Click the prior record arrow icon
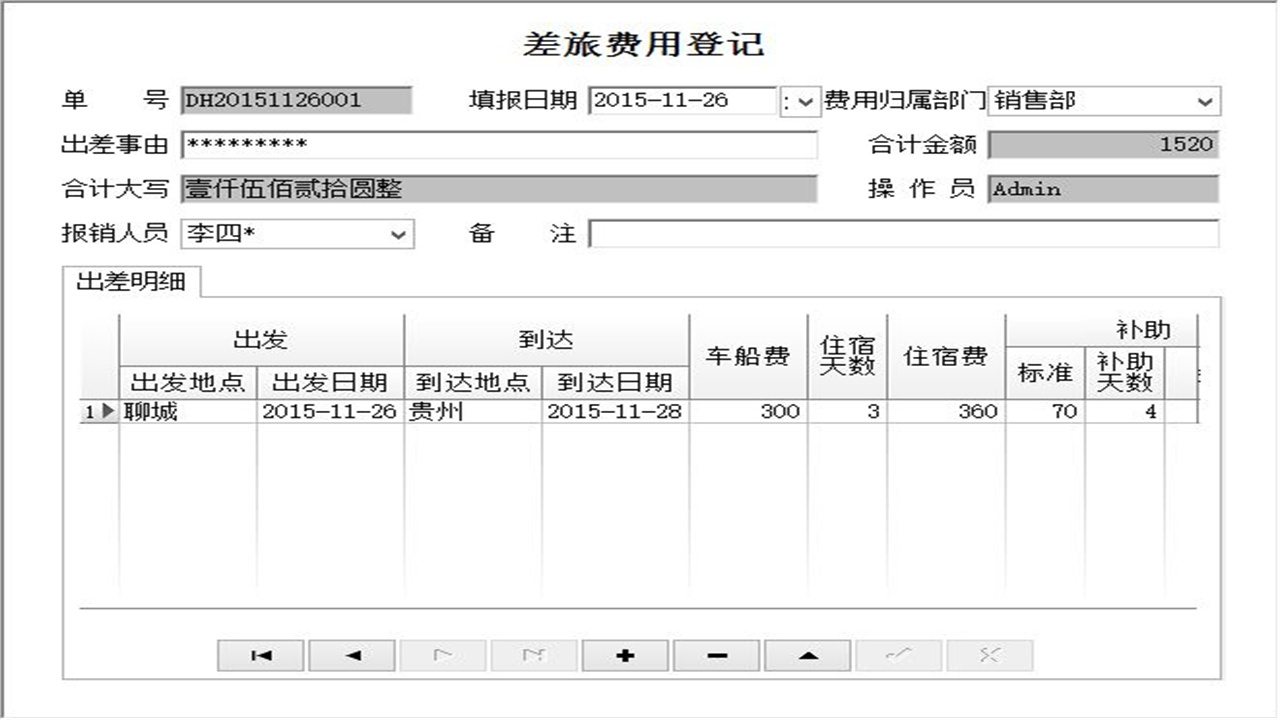Viewport: 1280px width, 720px height. click(350, 655)
